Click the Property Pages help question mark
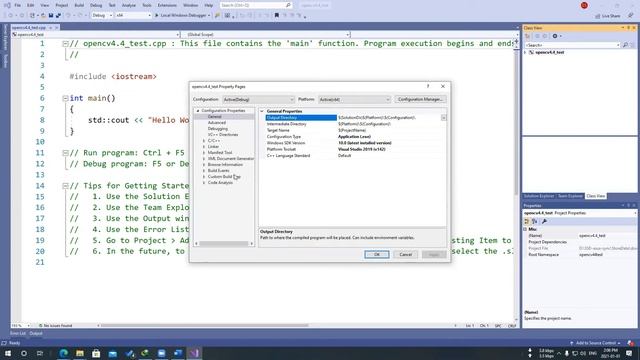This screenshot has height=360, width=640. point(428,86)
